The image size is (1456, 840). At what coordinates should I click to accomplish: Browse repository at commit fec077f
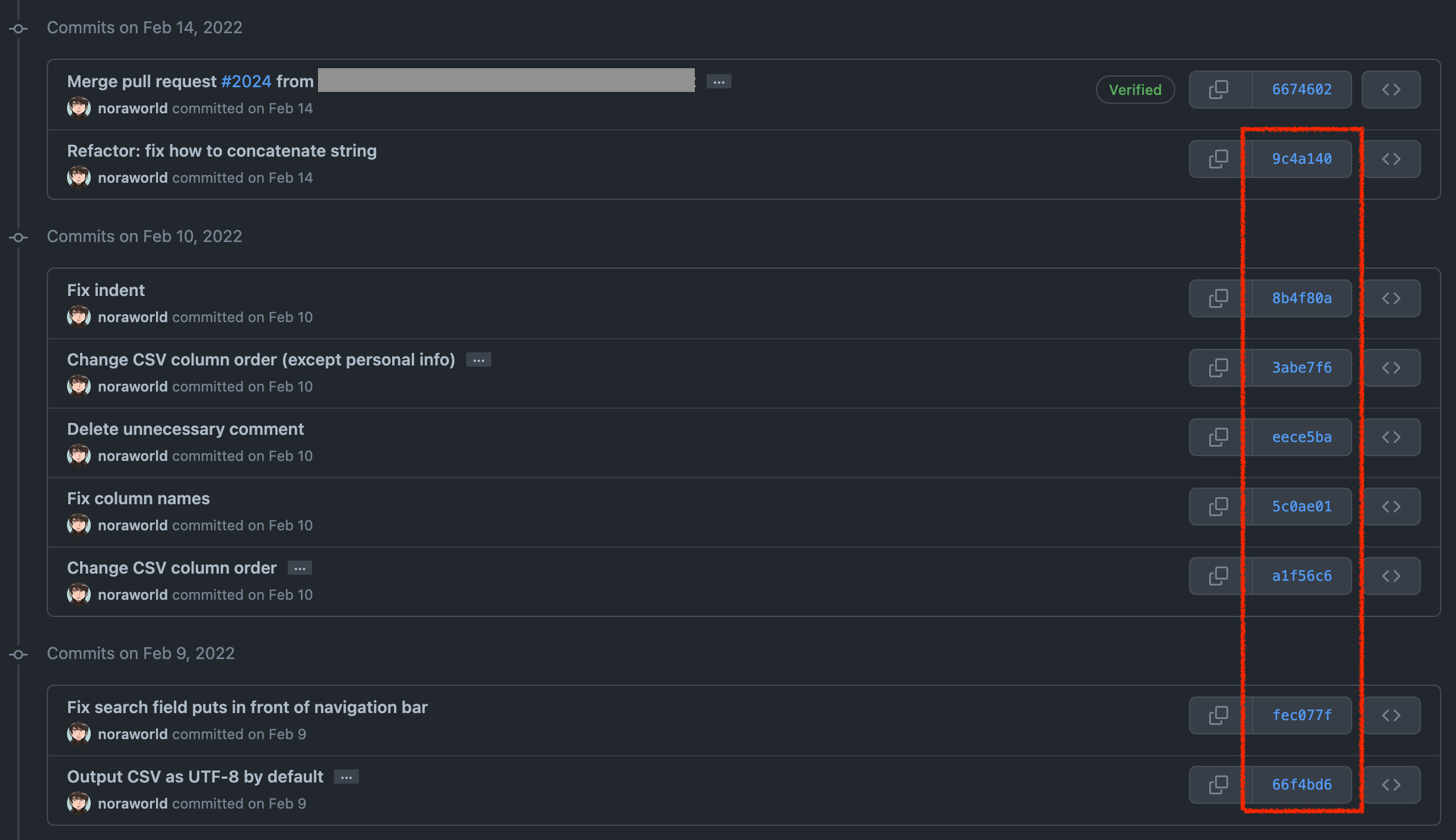click(x=1391, y=715)
